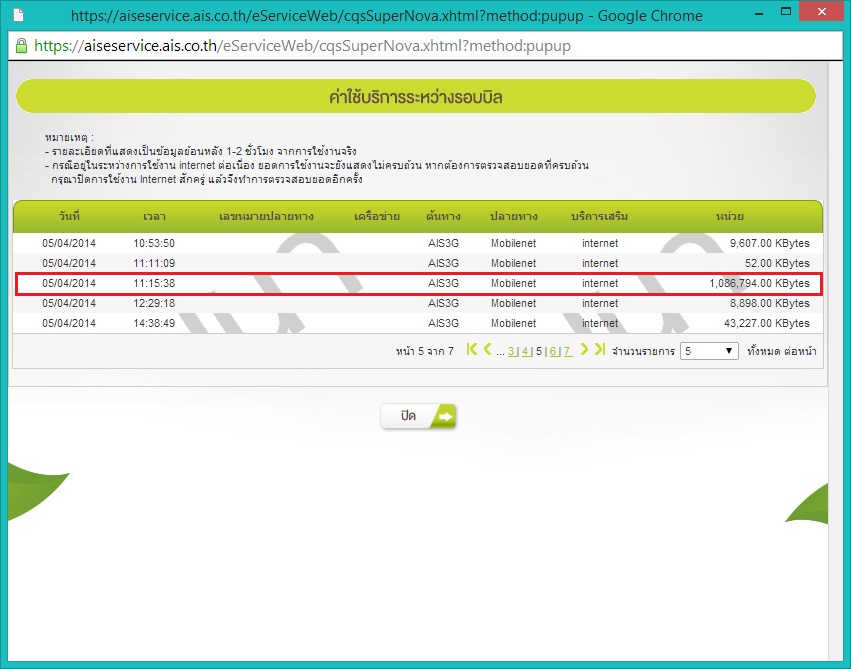851x669 pixels.
Task: Maximize the Chrome popup window
Action: click(x=785, y=11)
